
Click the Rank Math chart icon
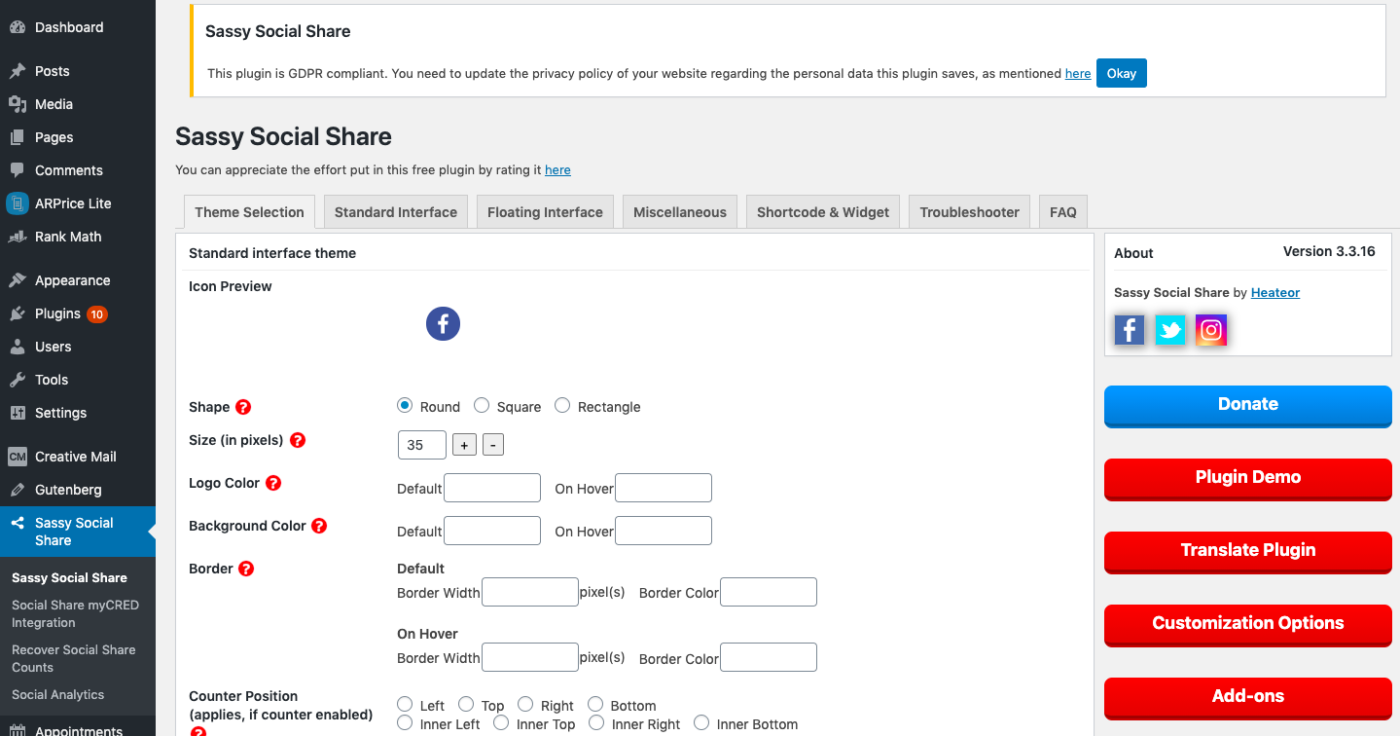[x=17, y=237]
